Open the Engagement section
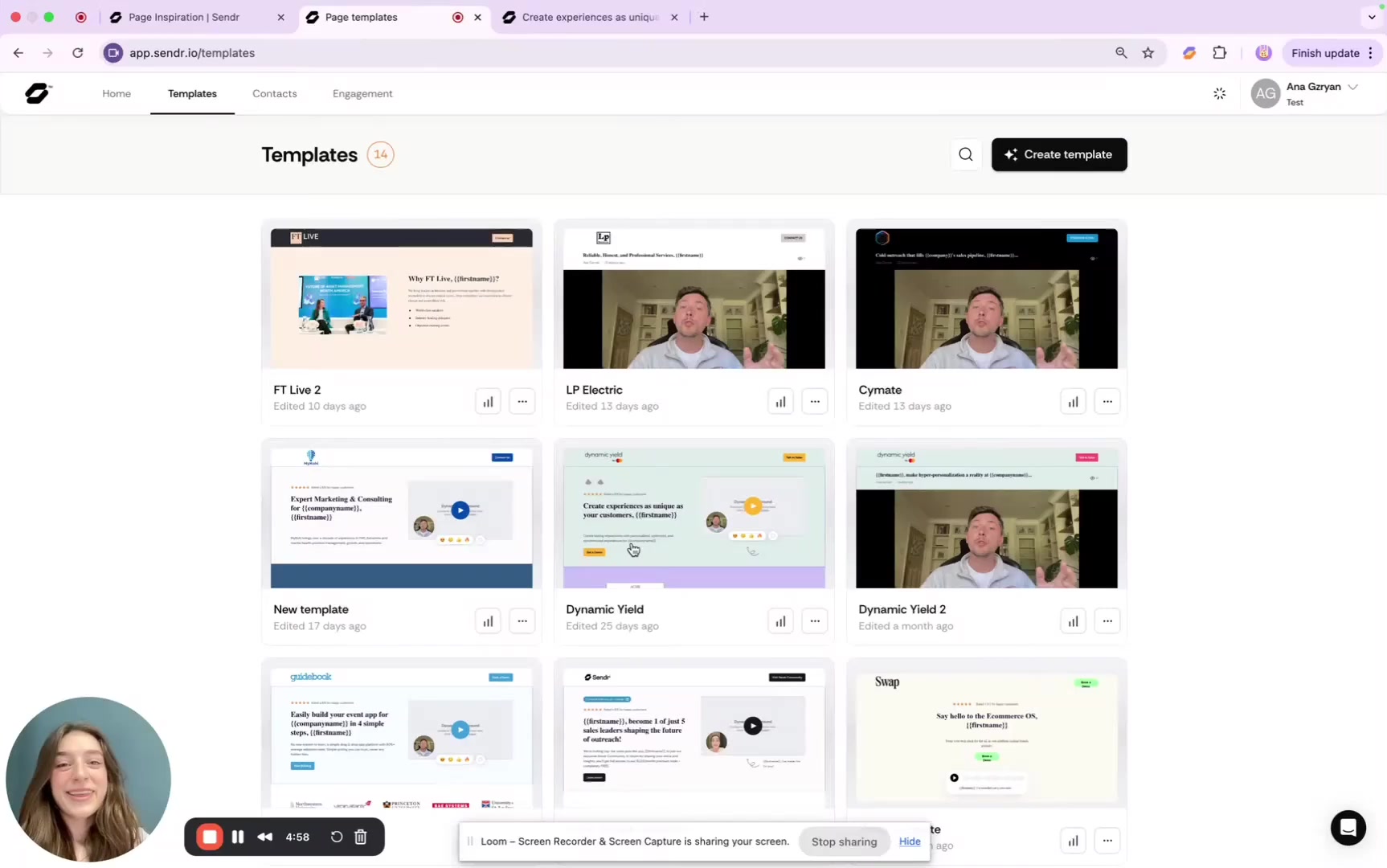This screenshot has height=868, width=1387. (362, 93)
